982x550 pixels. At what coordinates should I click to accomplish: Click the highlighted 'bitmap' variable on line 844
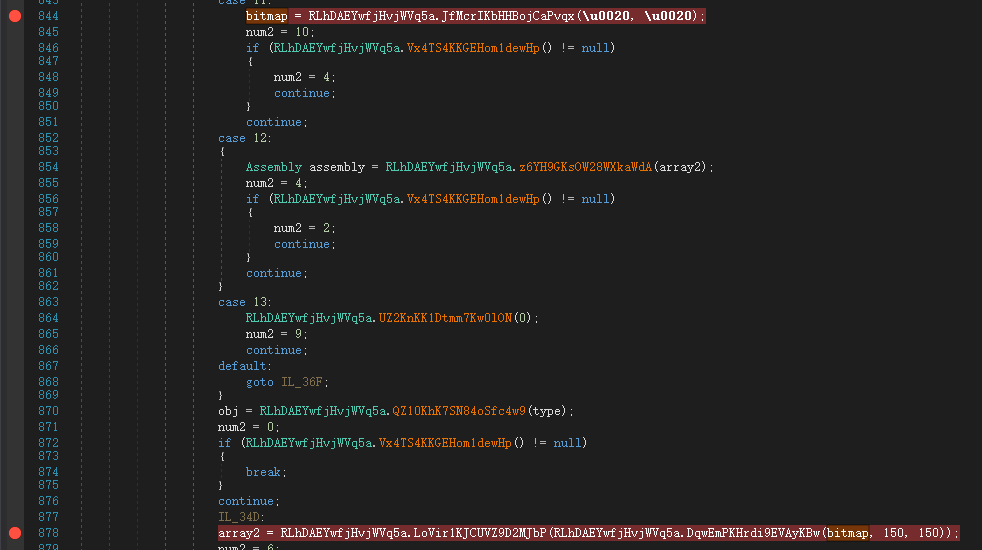pos(267,16)
